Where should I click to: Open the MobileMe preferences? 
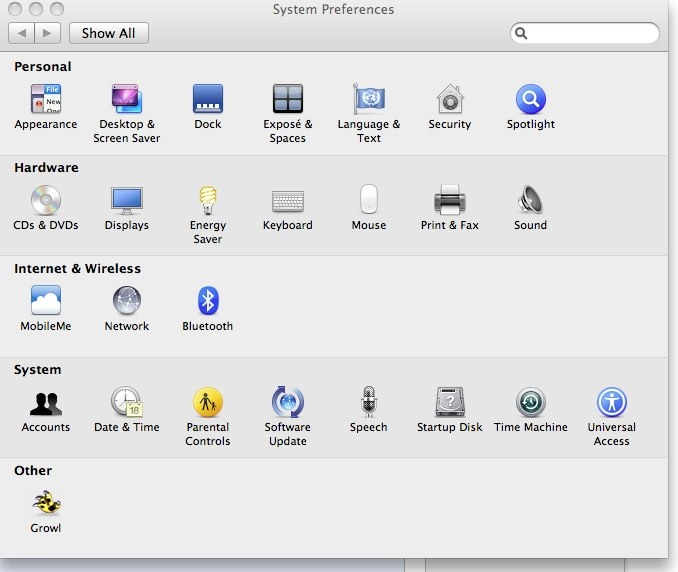[45, 301]
